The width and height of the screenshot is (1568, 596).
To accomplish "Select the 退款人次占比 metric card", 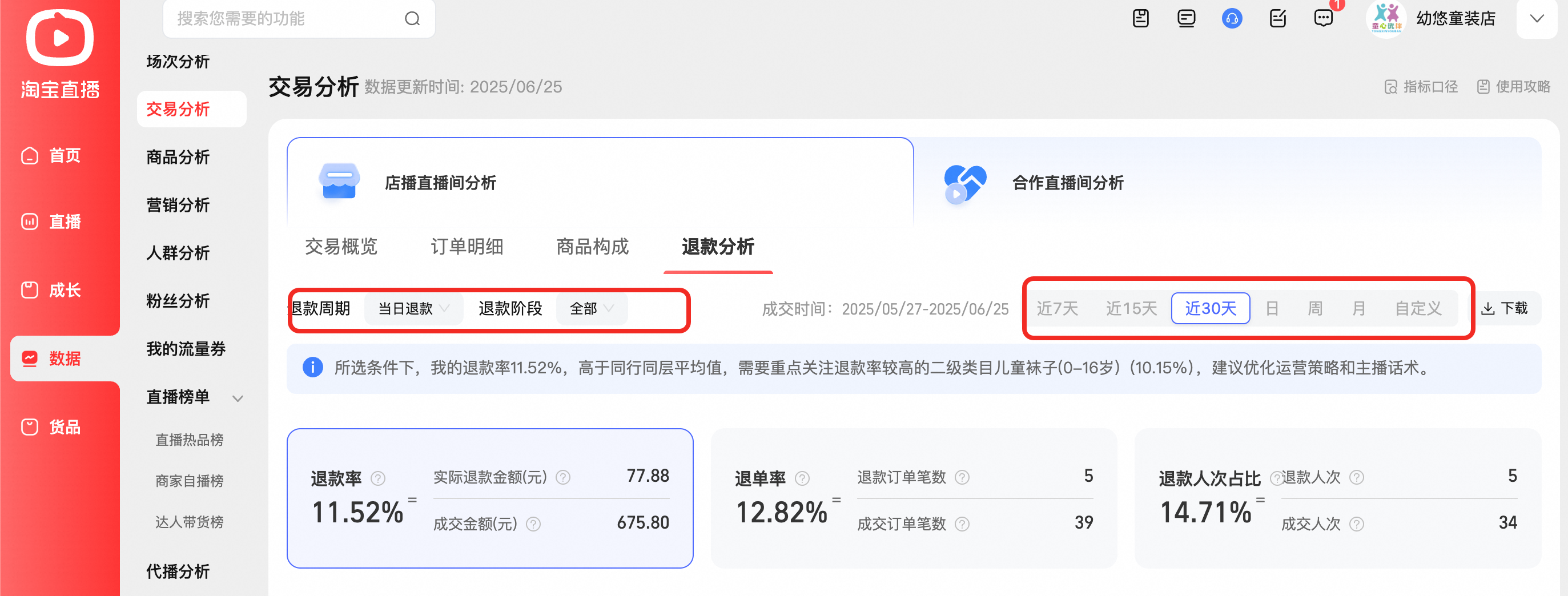I will point(1337,498).
